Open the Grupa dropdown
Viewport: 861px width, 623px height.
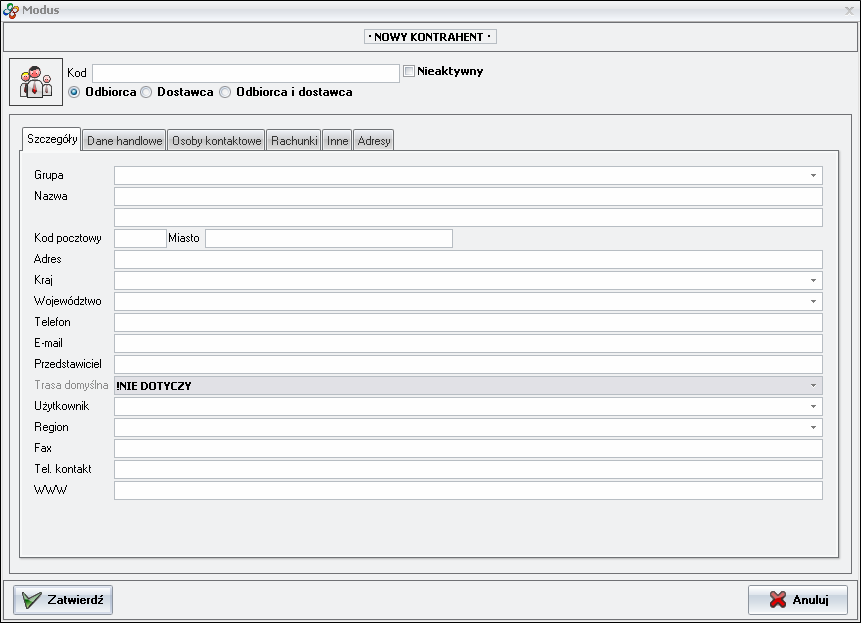coord(812,175)
